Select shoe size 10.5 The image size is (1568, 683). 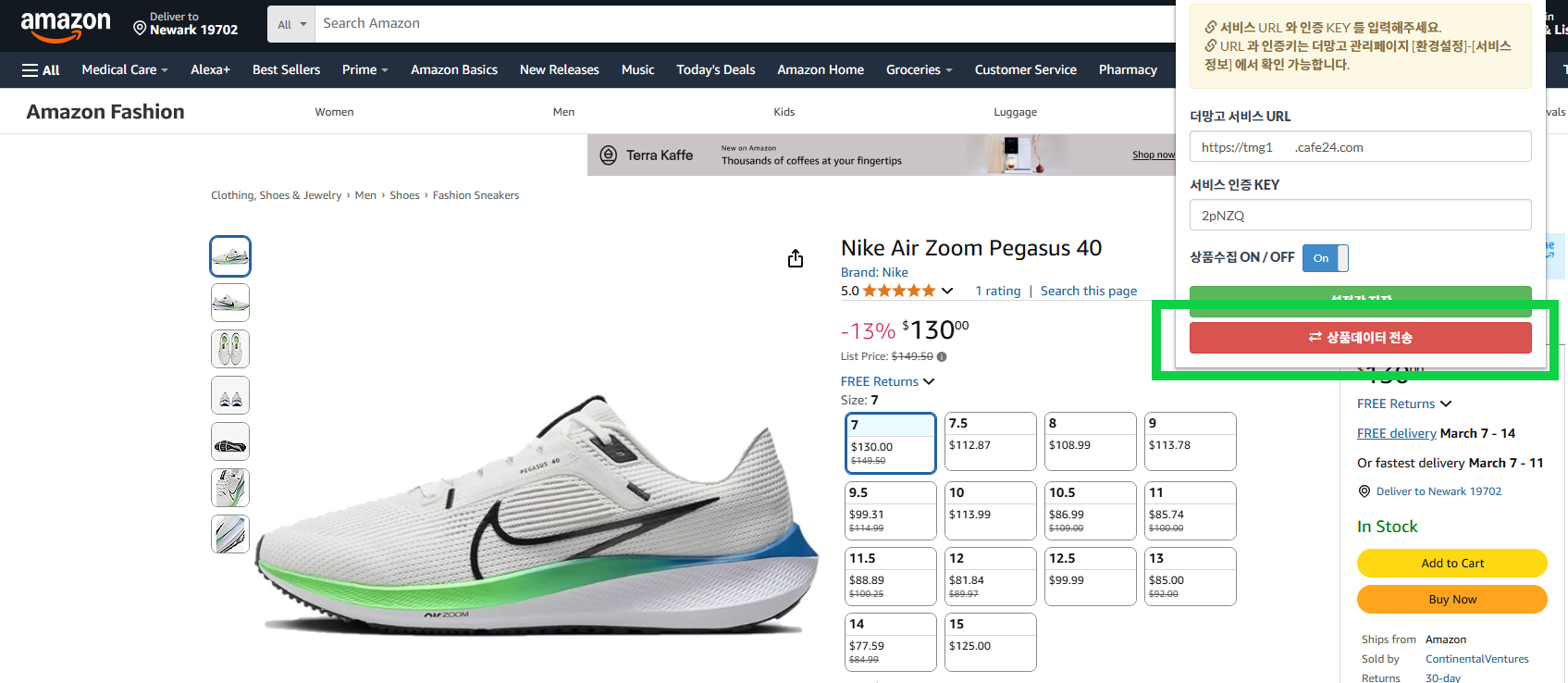[1090, 510]
